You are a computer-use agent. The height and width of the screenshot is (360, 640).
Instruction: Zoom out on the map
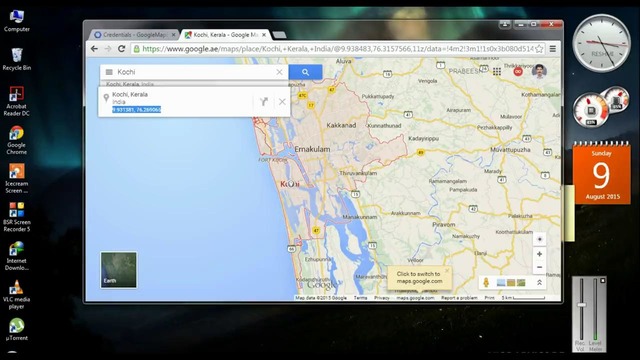pyautogui.click(x=539, y=267)
